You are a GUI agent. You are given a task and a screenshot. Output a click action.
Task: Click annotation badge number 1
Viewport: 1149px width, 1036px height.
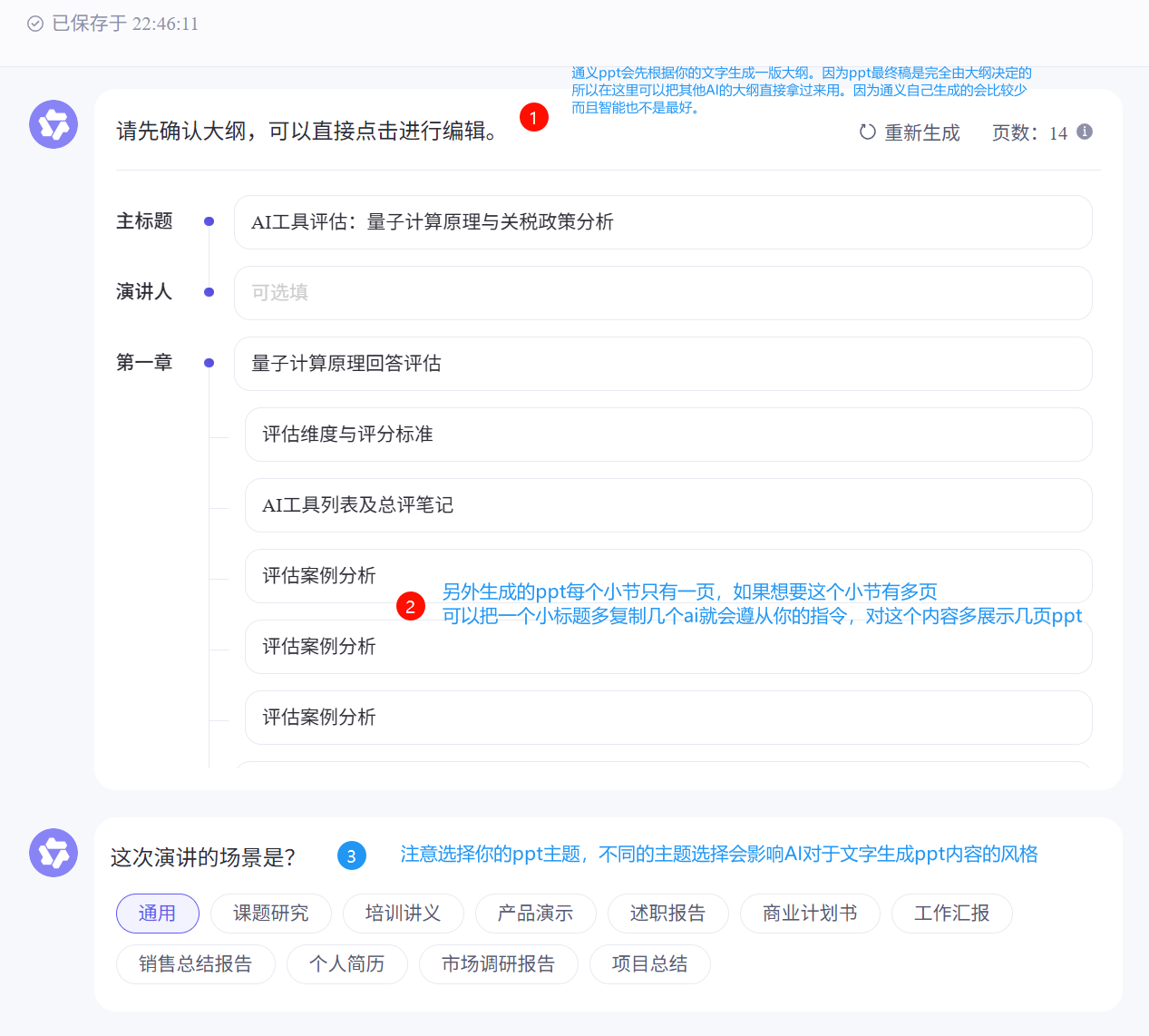pos(534,116)
